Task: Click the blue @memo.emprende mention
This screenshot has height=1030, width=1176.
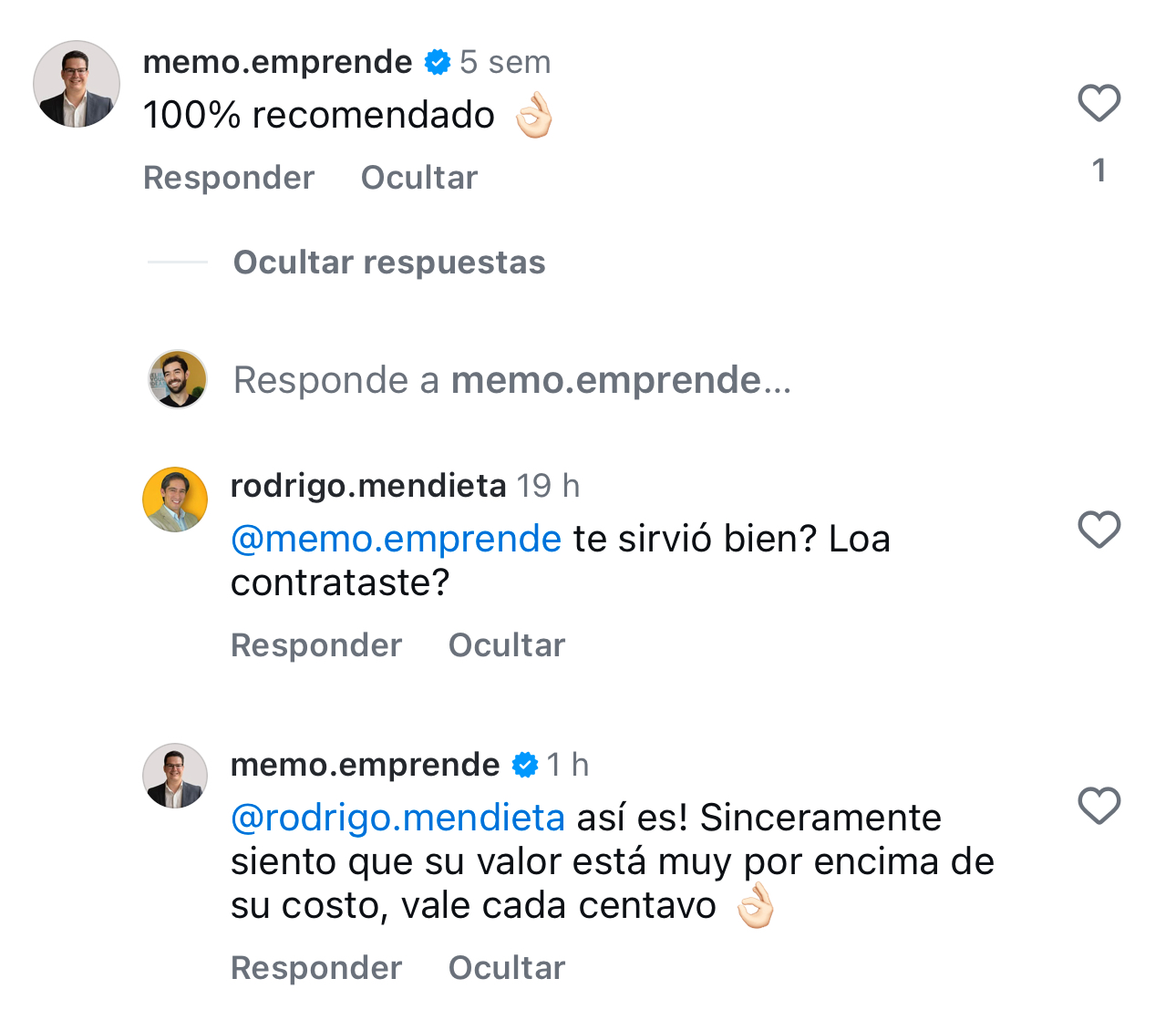Action: (396, 539)
